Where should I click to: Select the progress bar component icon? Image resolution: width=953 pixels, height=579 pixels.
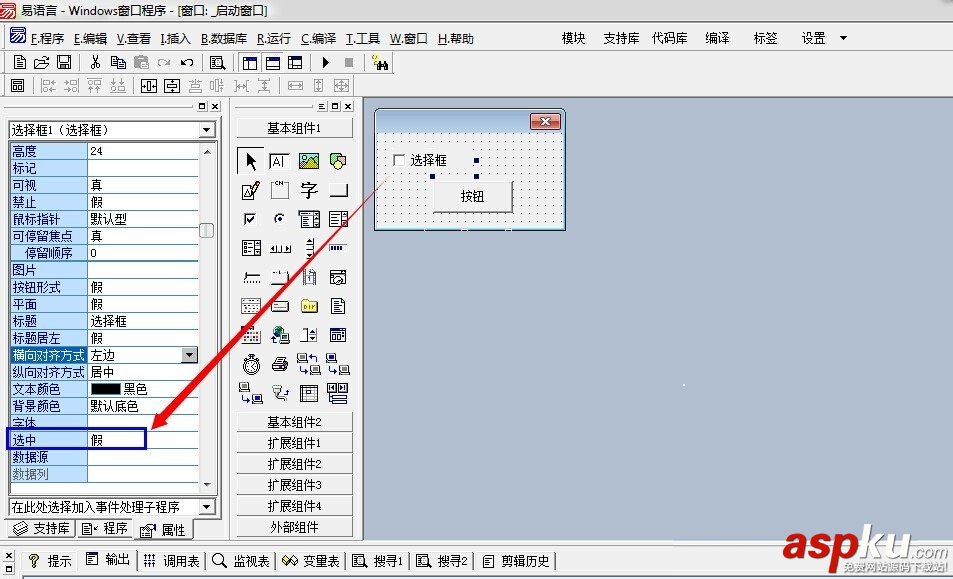point(337,248)
